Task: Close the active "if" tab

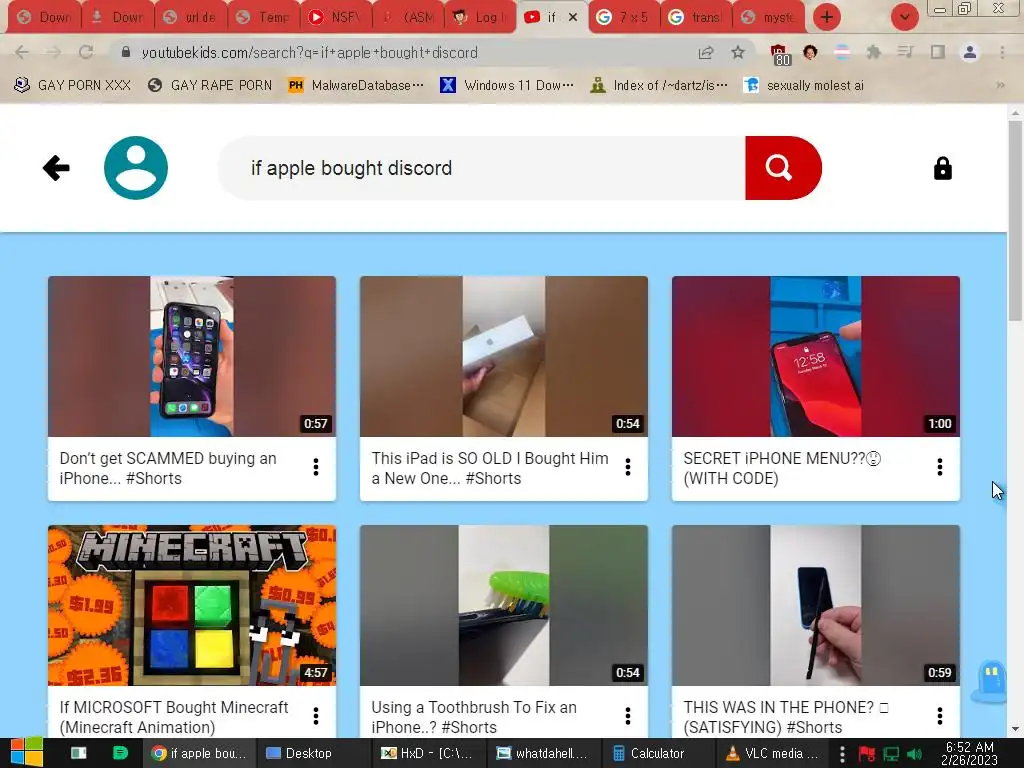Action: (x=573, y=17)
